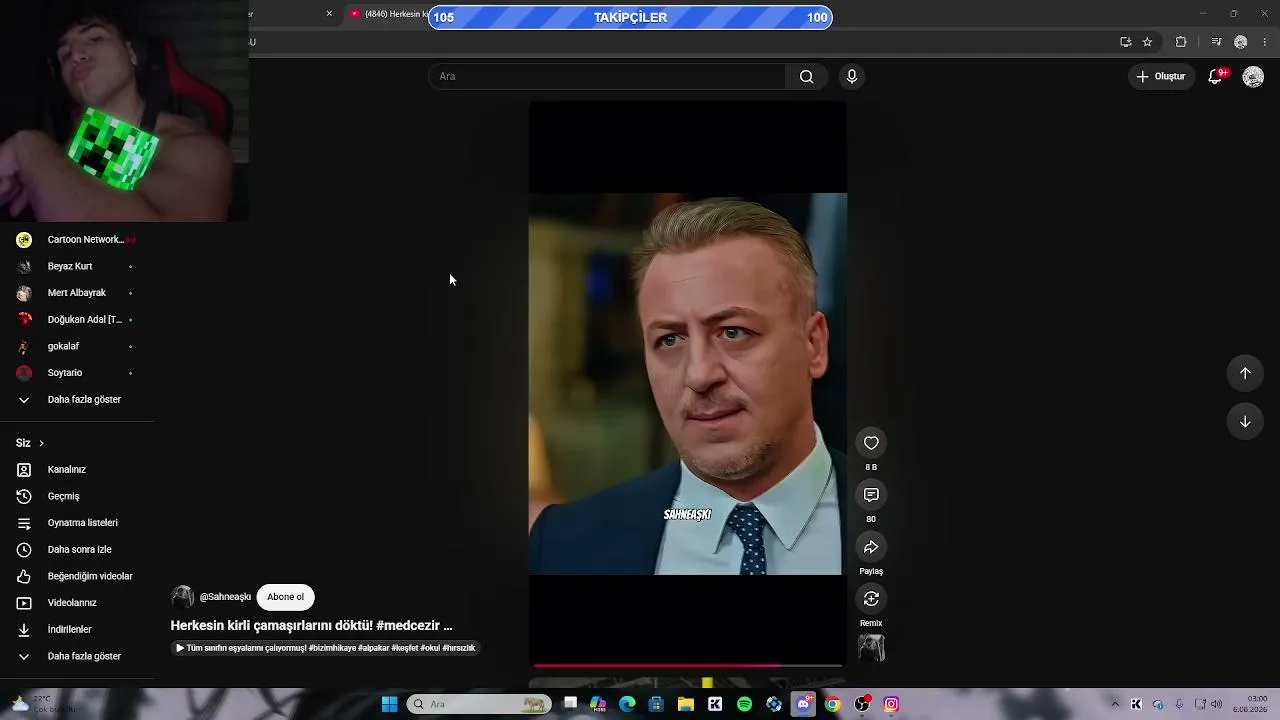Open Daha sonra izle list
1280x720 pixels.
(77, 550)
